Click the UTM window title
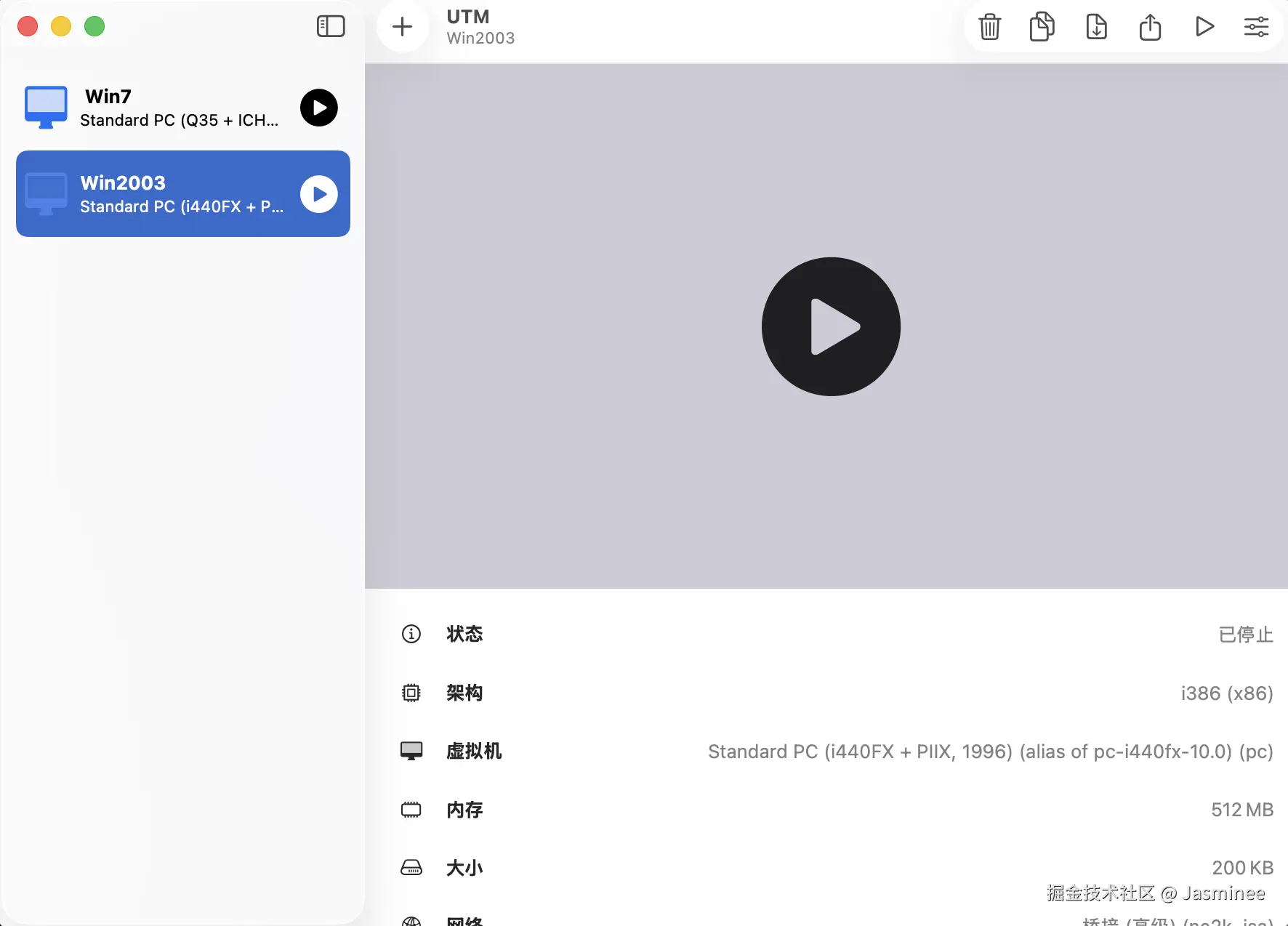 coord(468,17)
